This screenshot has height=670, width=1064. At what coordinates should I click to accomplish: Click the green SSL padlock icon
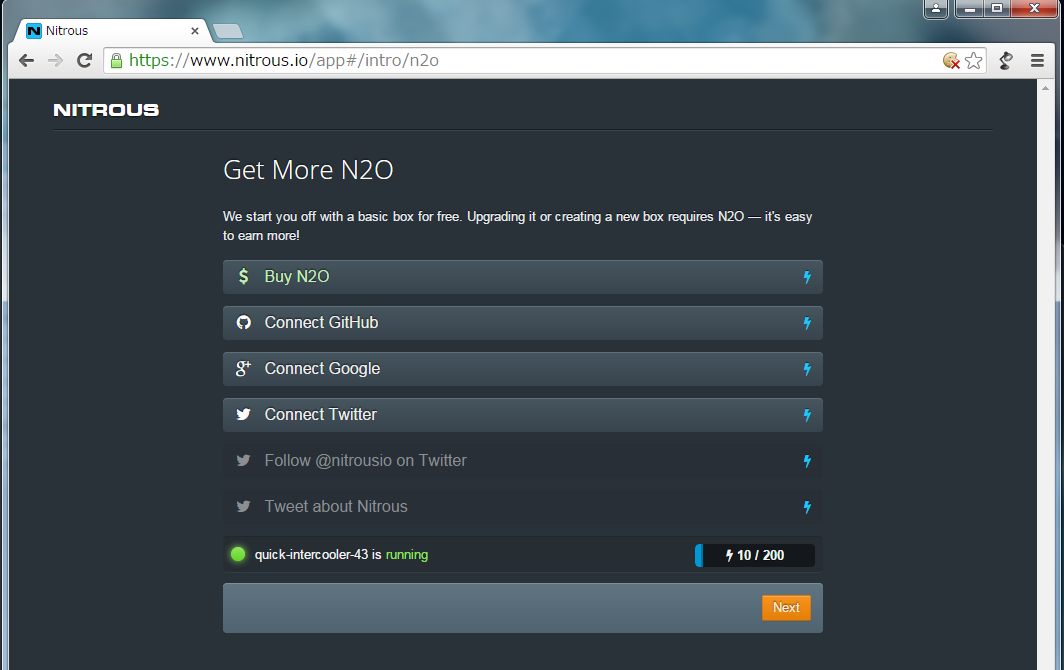[x=117, y=60]
